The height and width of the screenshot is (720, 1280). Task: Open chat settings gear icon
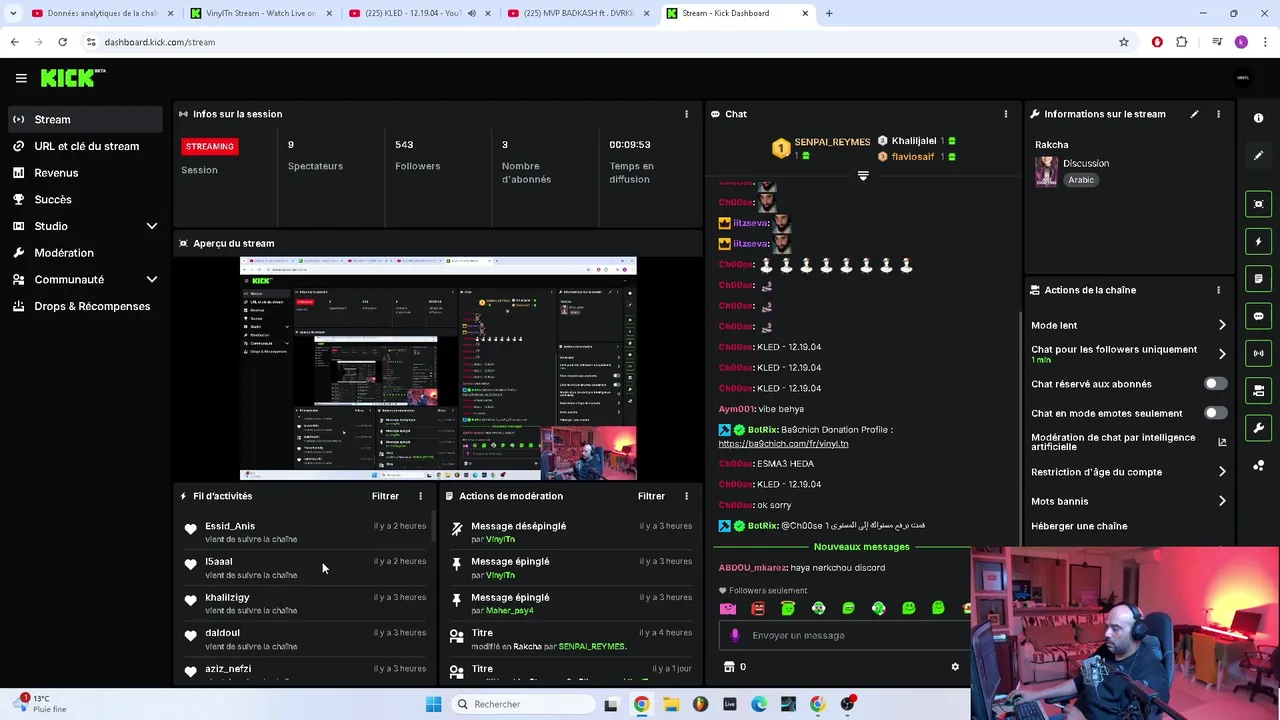(x=955, y=667)
